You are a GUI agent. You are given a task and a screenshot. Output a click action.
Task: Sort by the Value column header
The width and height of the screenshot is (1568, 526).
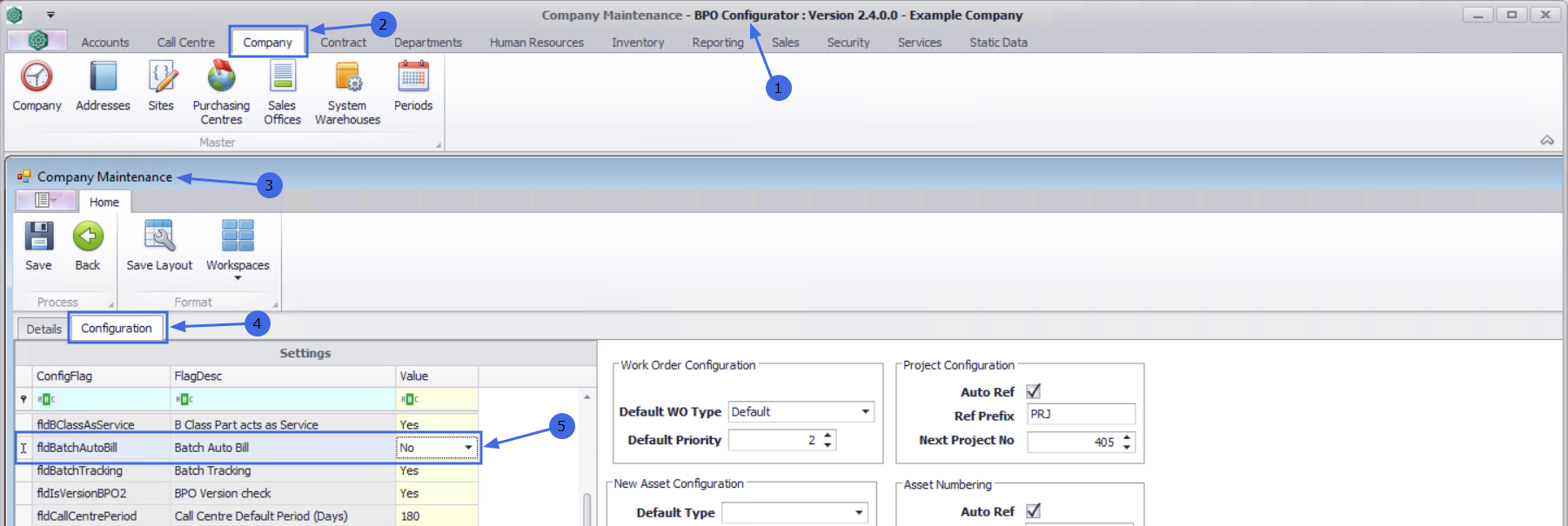click(437, 376)
